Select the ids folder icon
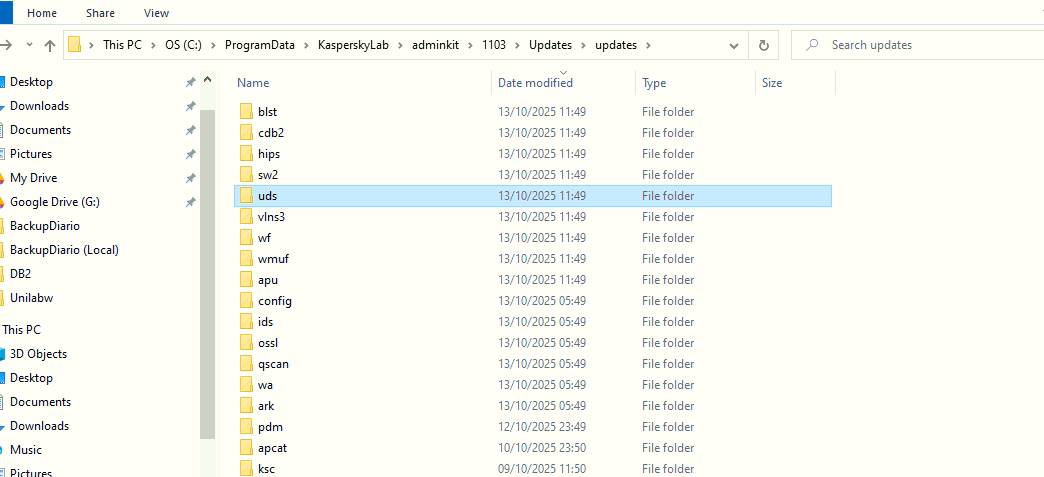 pos(246,322)
